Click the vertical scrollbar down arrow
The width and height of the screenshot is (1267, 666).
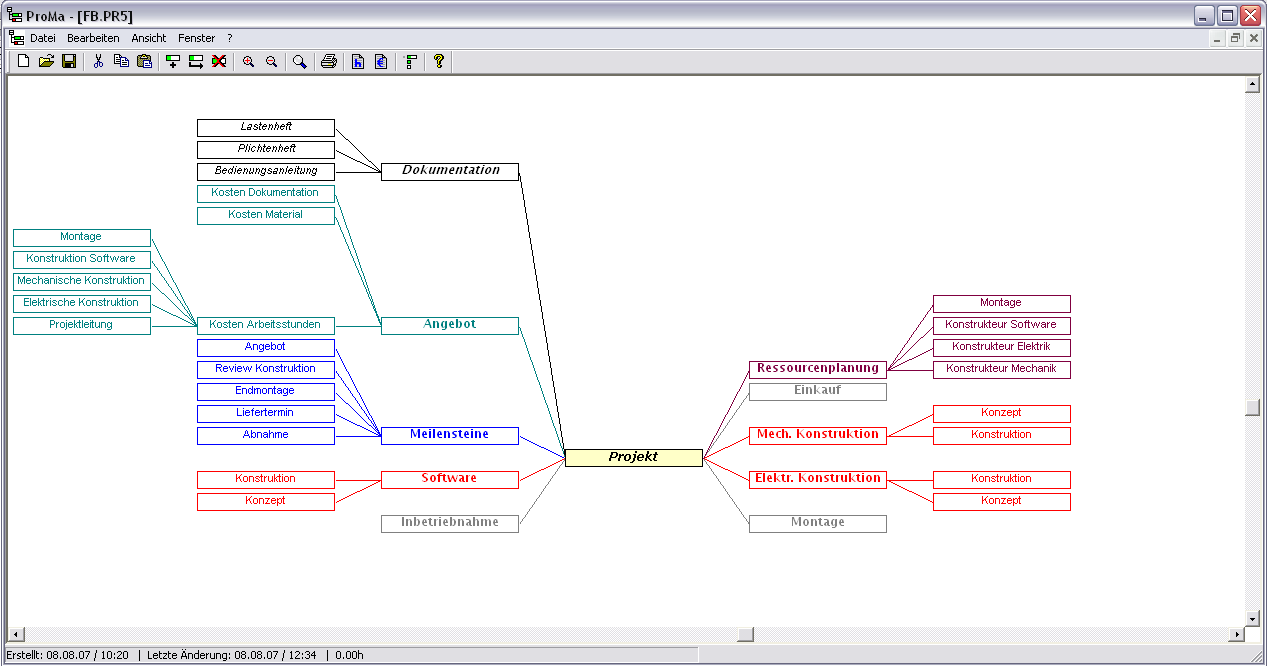coord(1252,619)
